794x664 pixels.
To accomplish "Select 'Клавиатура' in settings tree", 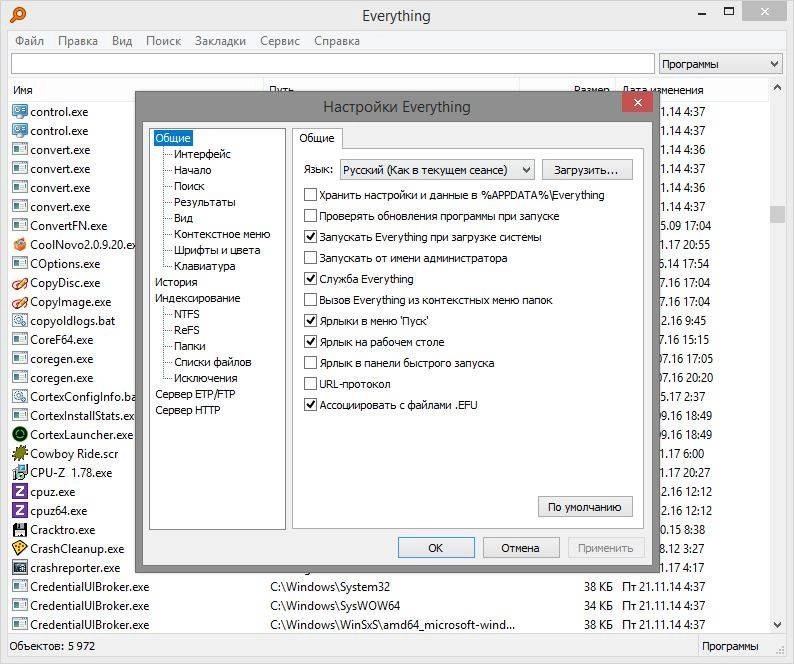I will click(205, 266).
